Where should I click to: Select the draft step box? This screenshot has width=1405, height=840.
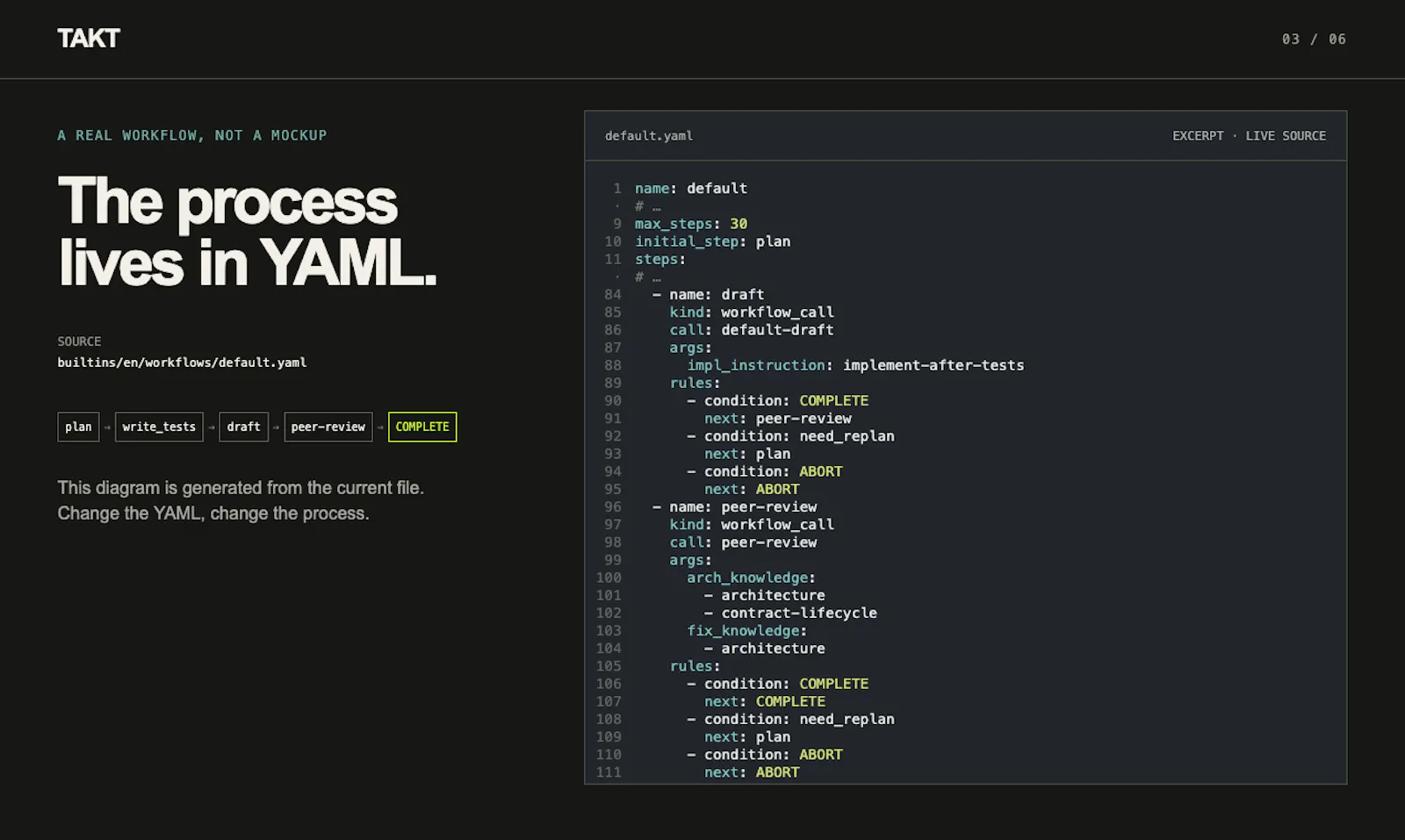tap(243, 427)
